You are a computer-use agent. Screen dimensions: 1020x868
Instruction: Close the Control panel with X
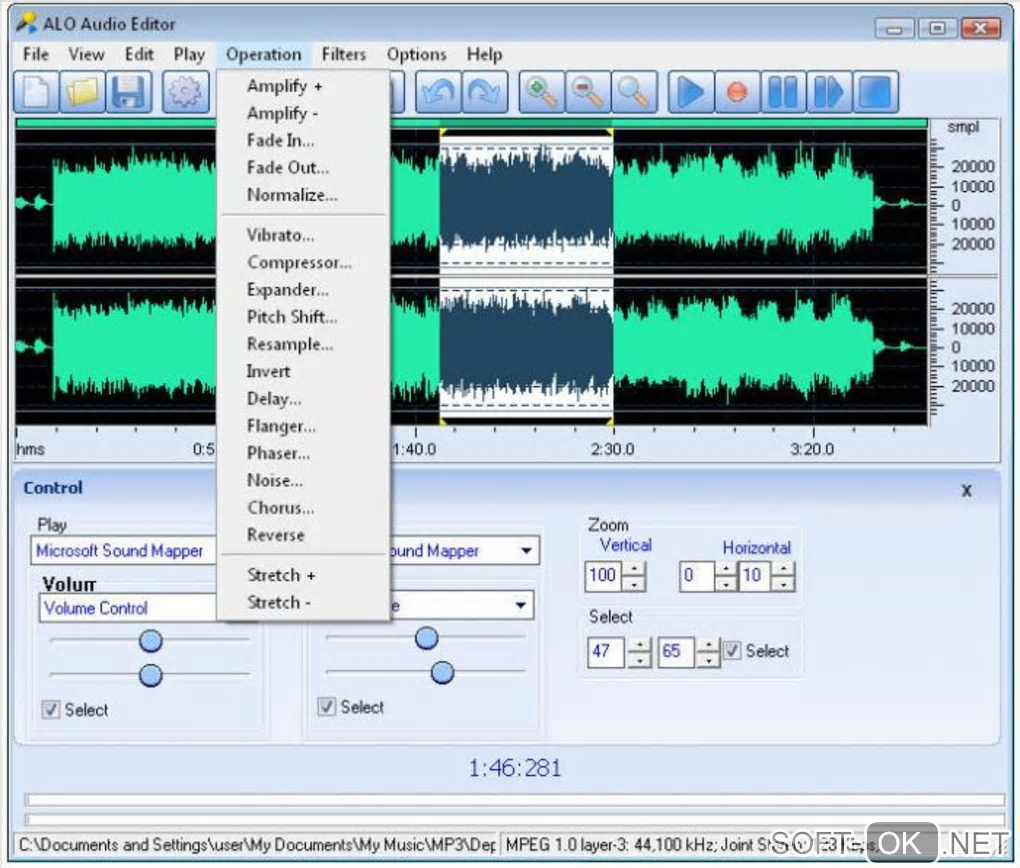pyautogui.click(x=966, y=491)
